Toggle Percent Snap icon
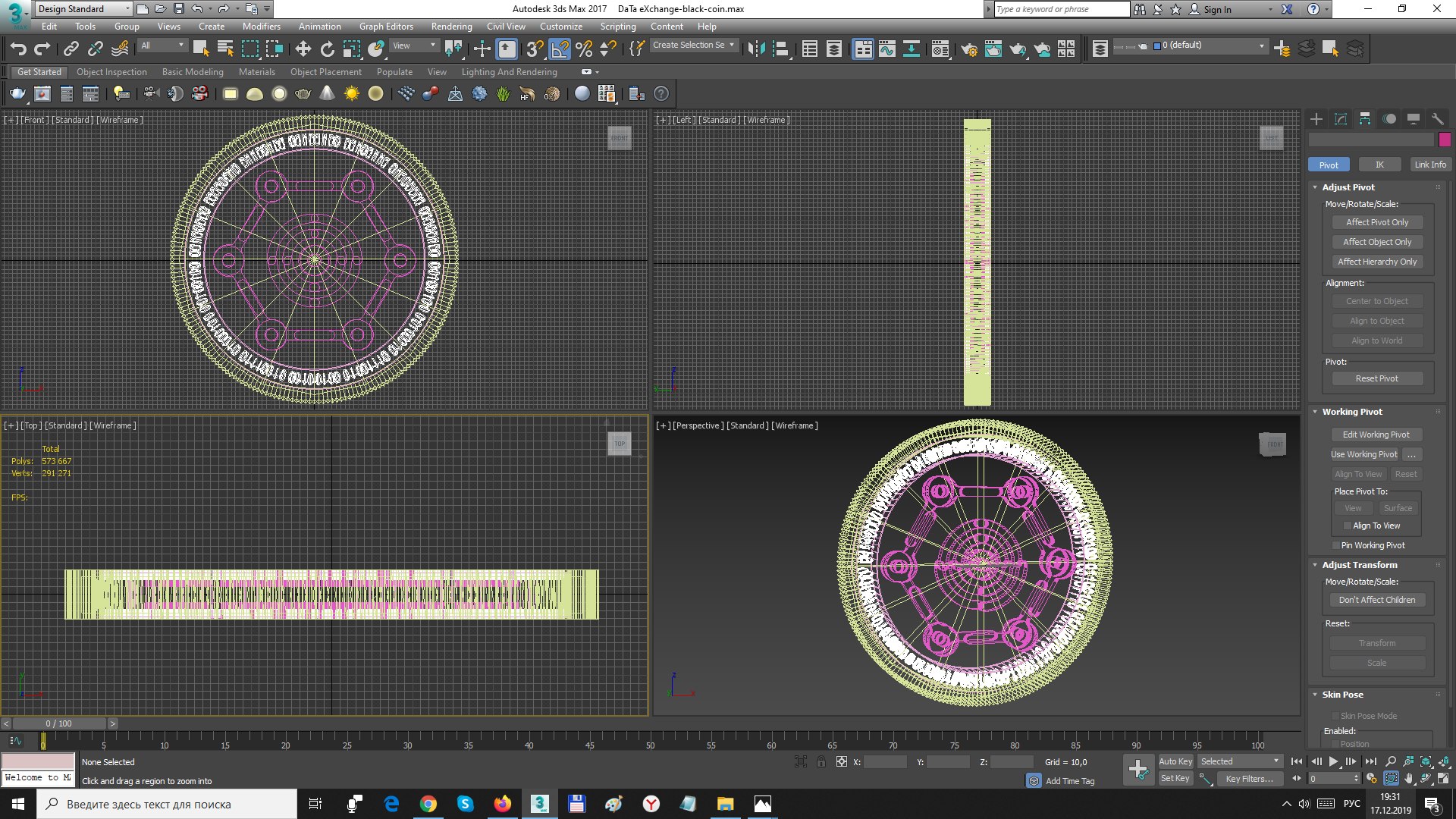The image size is (1456, 819). click(x=584, y=49)
